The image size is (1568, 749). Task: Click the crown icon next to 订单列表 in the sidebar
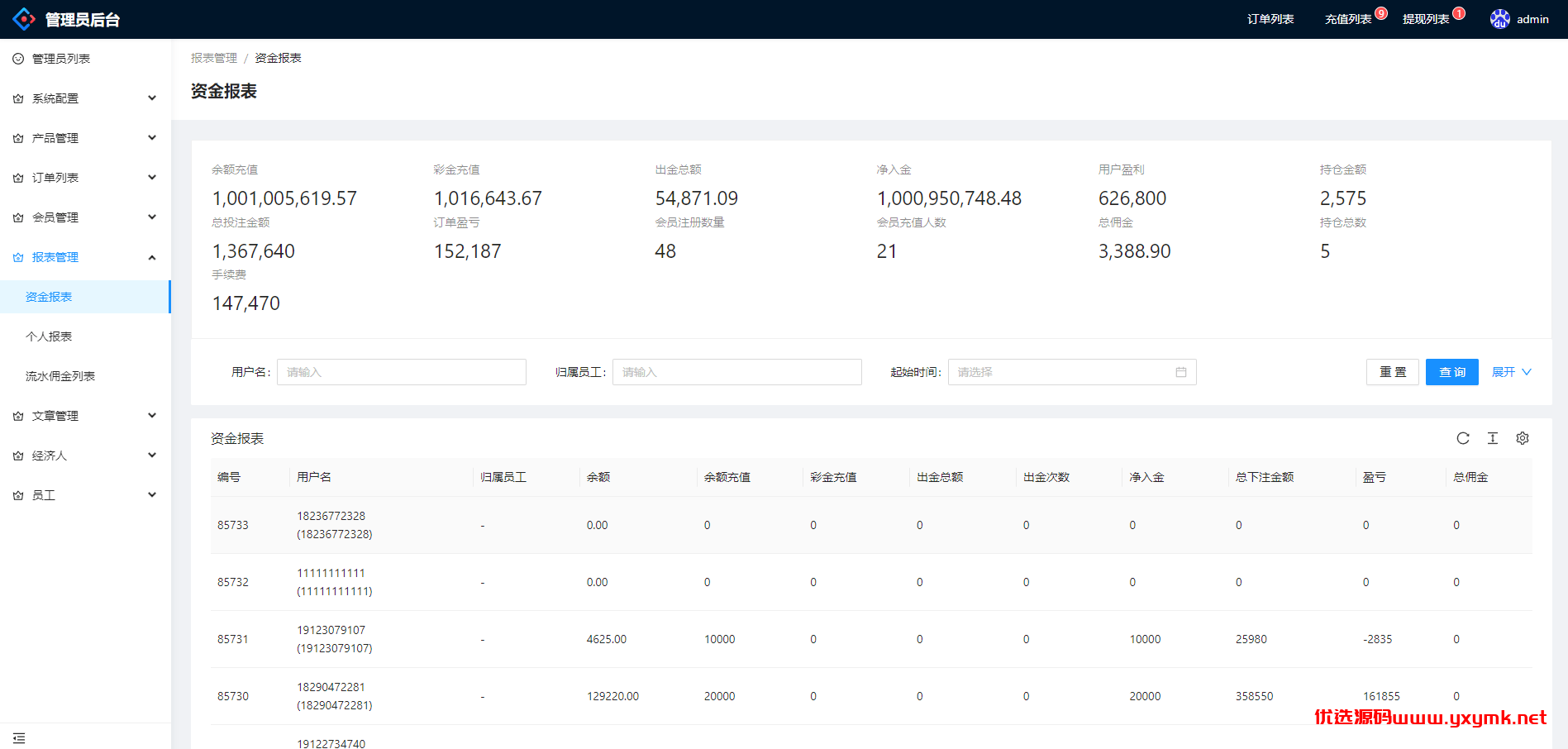coord(18,178)
